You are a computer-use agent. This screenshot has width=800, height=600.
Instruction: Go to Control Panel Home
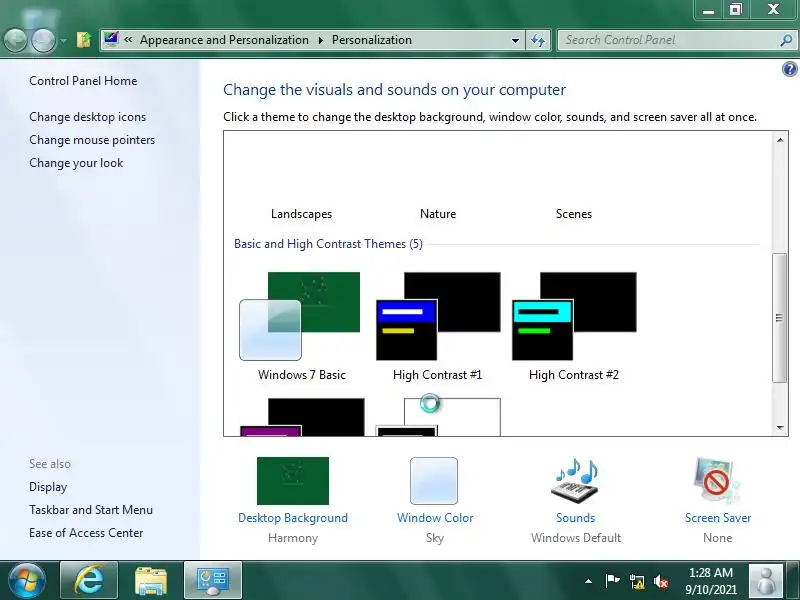83,81
